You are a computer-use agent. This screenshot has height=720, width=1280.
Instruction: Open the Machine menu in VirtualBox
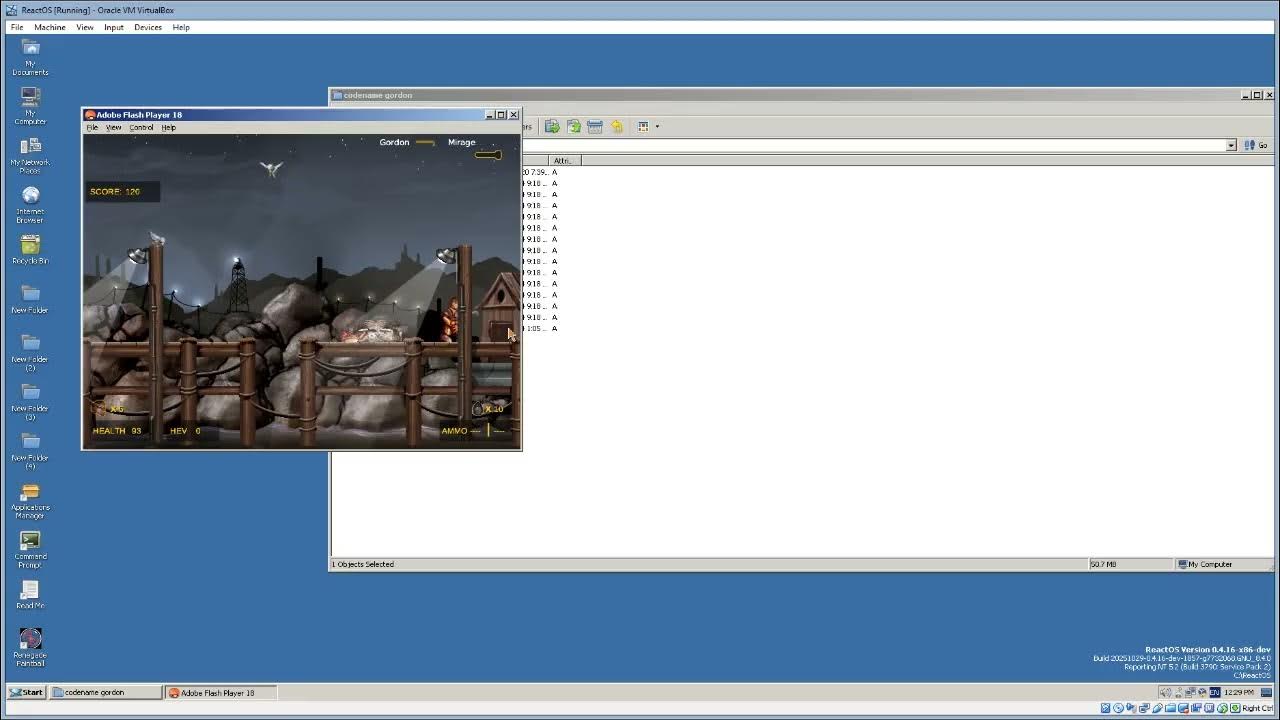[x=49, y=27]
